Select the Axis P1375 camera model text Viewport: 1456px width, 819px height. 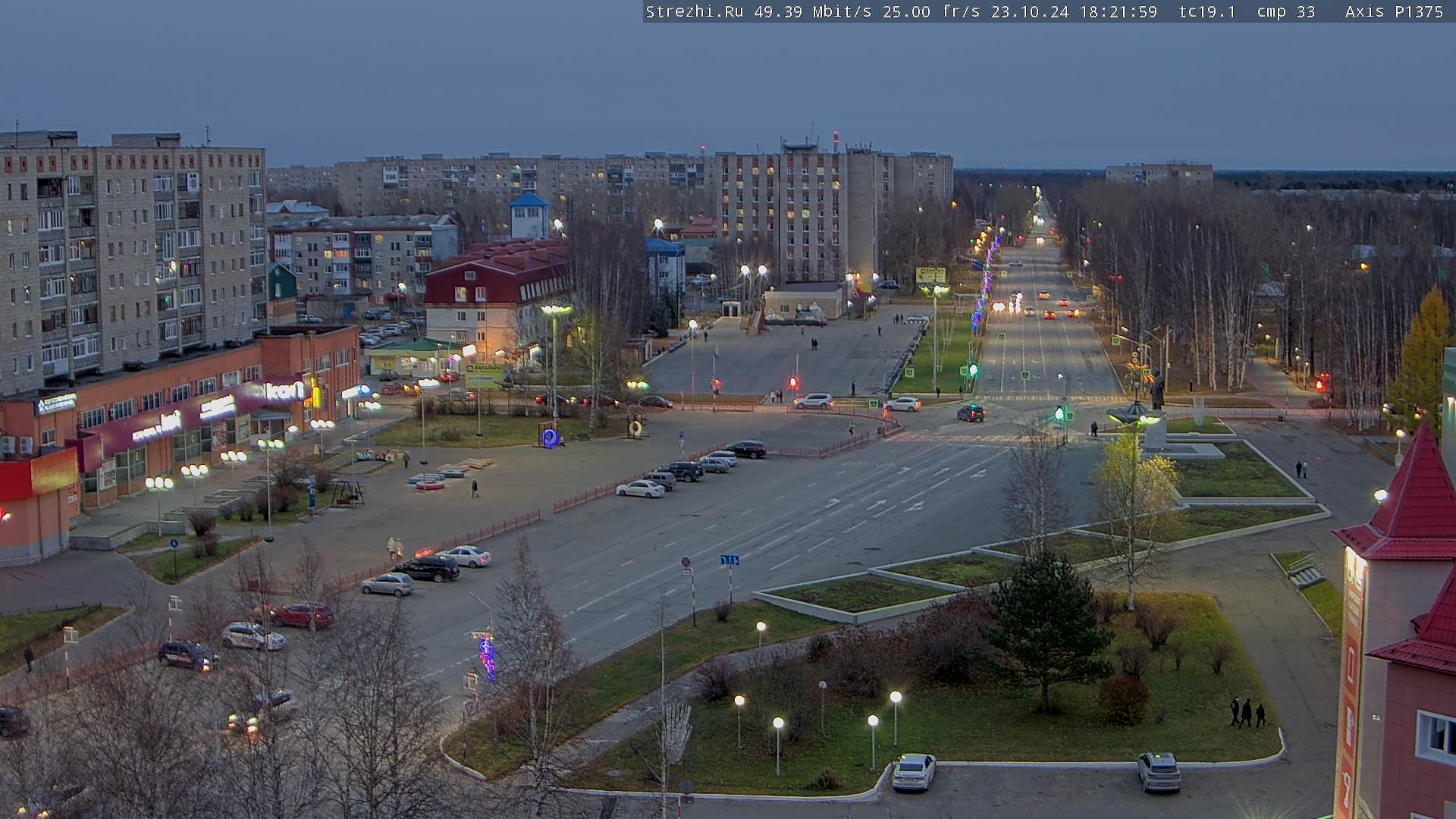tap(1394, 11)
